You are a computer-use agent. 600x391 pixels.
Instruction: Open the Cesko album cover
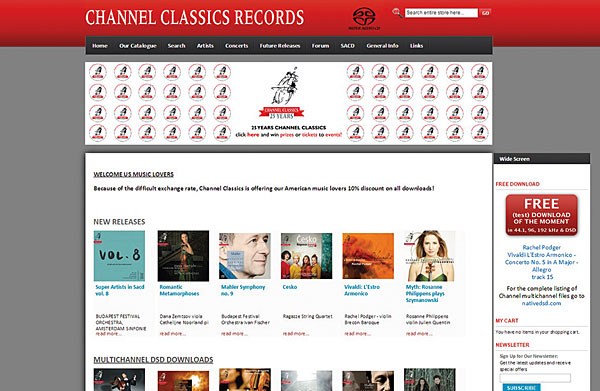pyautogui.click(x=307, y=256)
